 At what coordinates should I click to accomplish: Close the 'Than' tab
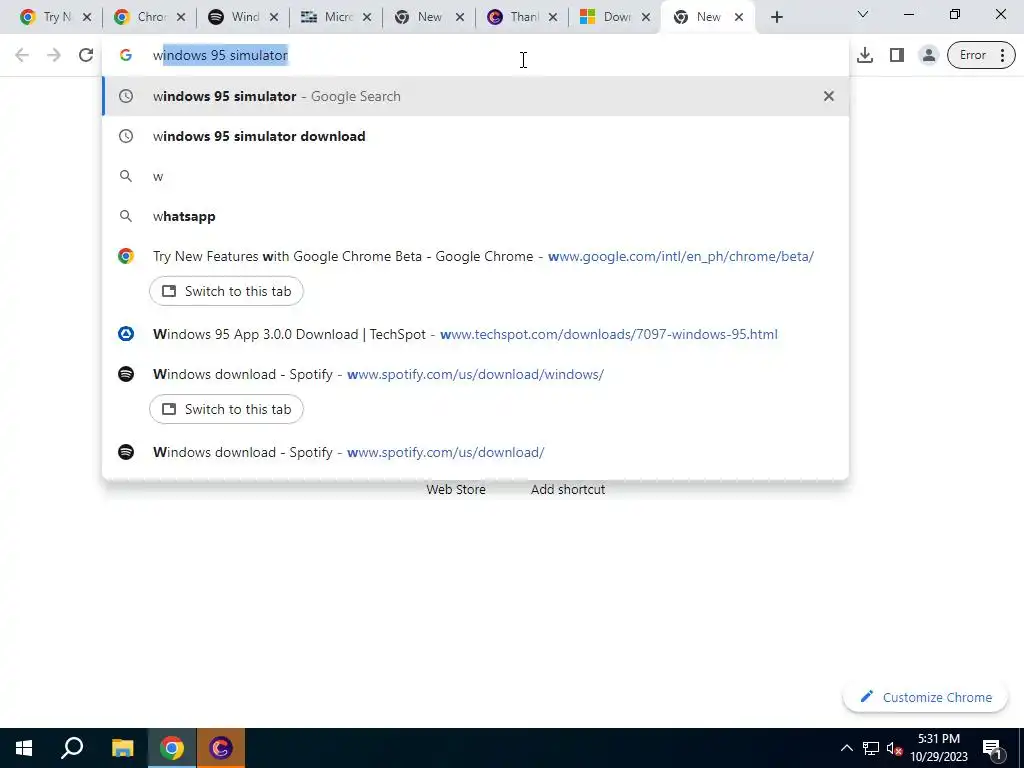tap(553, 18)
